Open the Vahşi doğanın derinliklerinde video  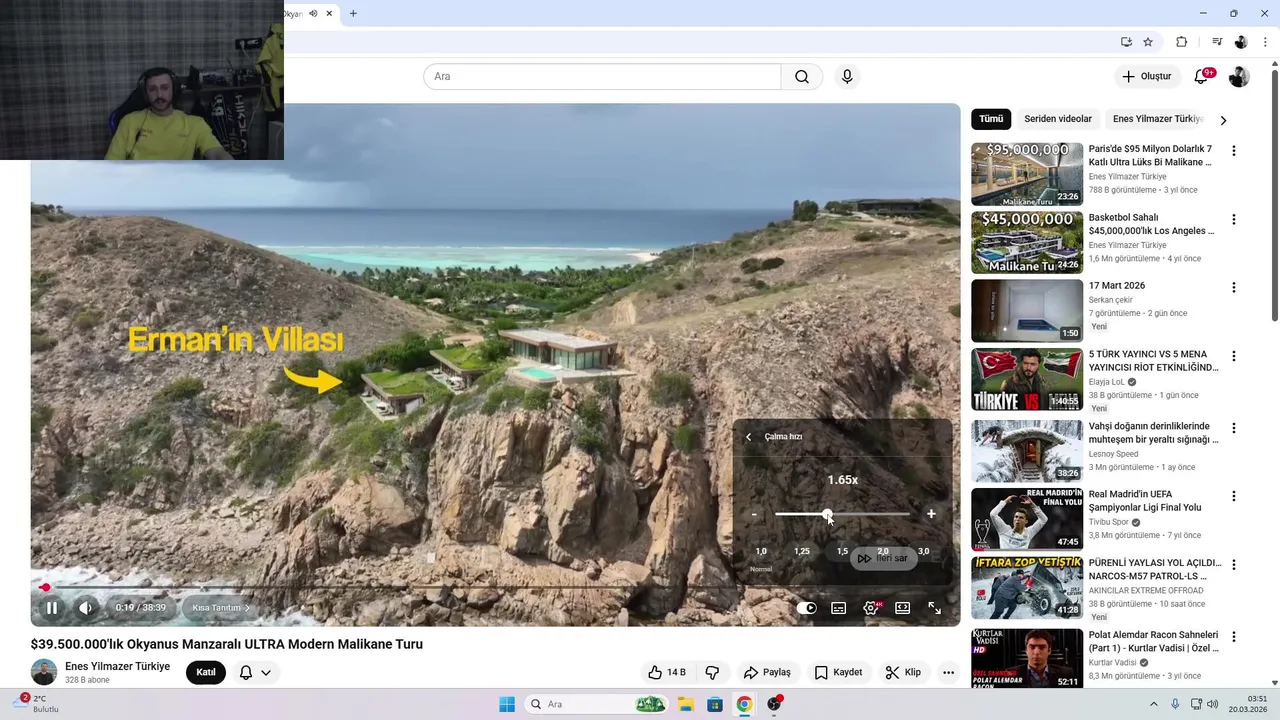pos(1153,433)
